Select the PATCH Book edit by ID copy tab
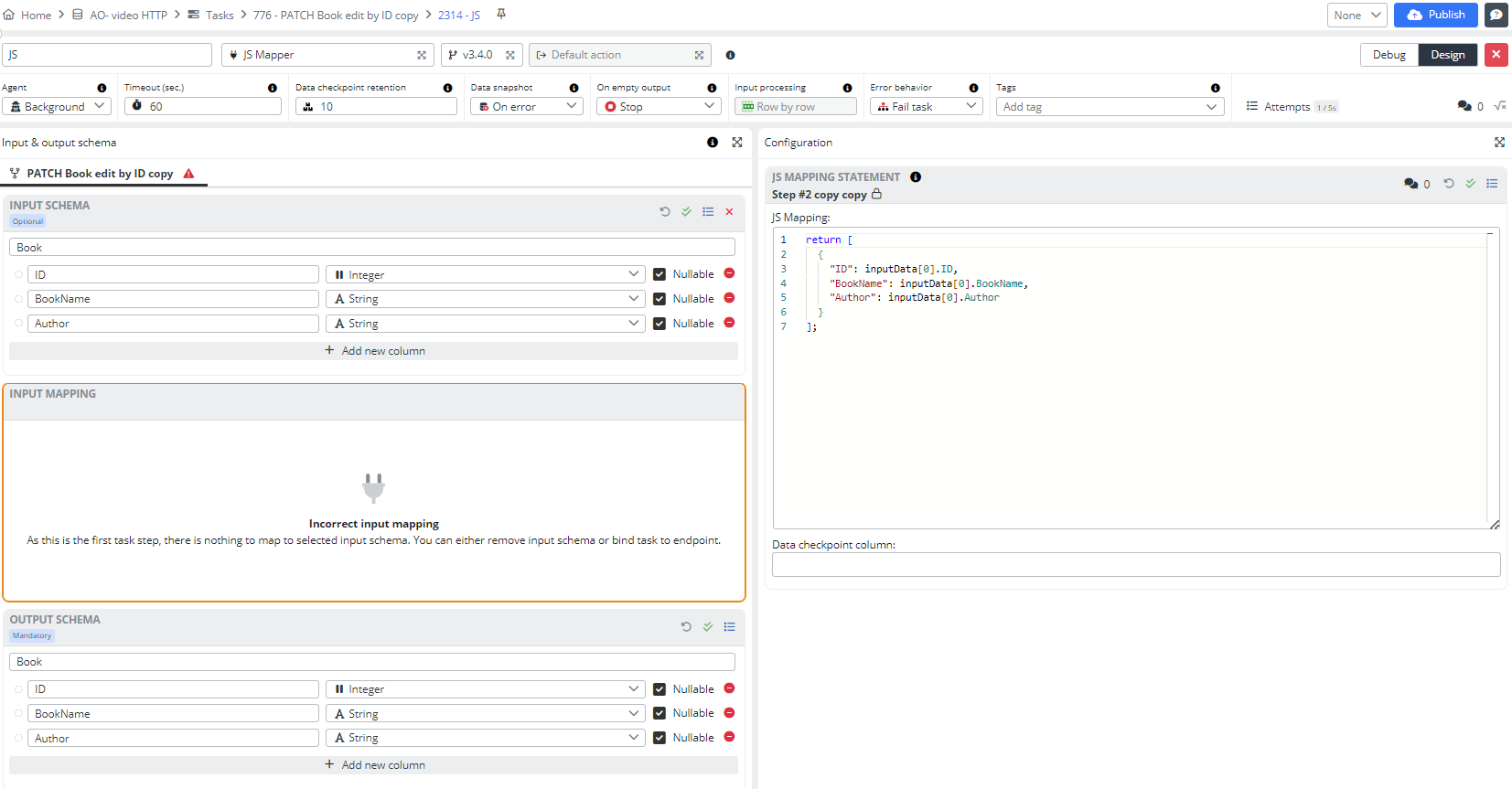Viewport: 1512px width, 789px height. (x=100, y=174)
